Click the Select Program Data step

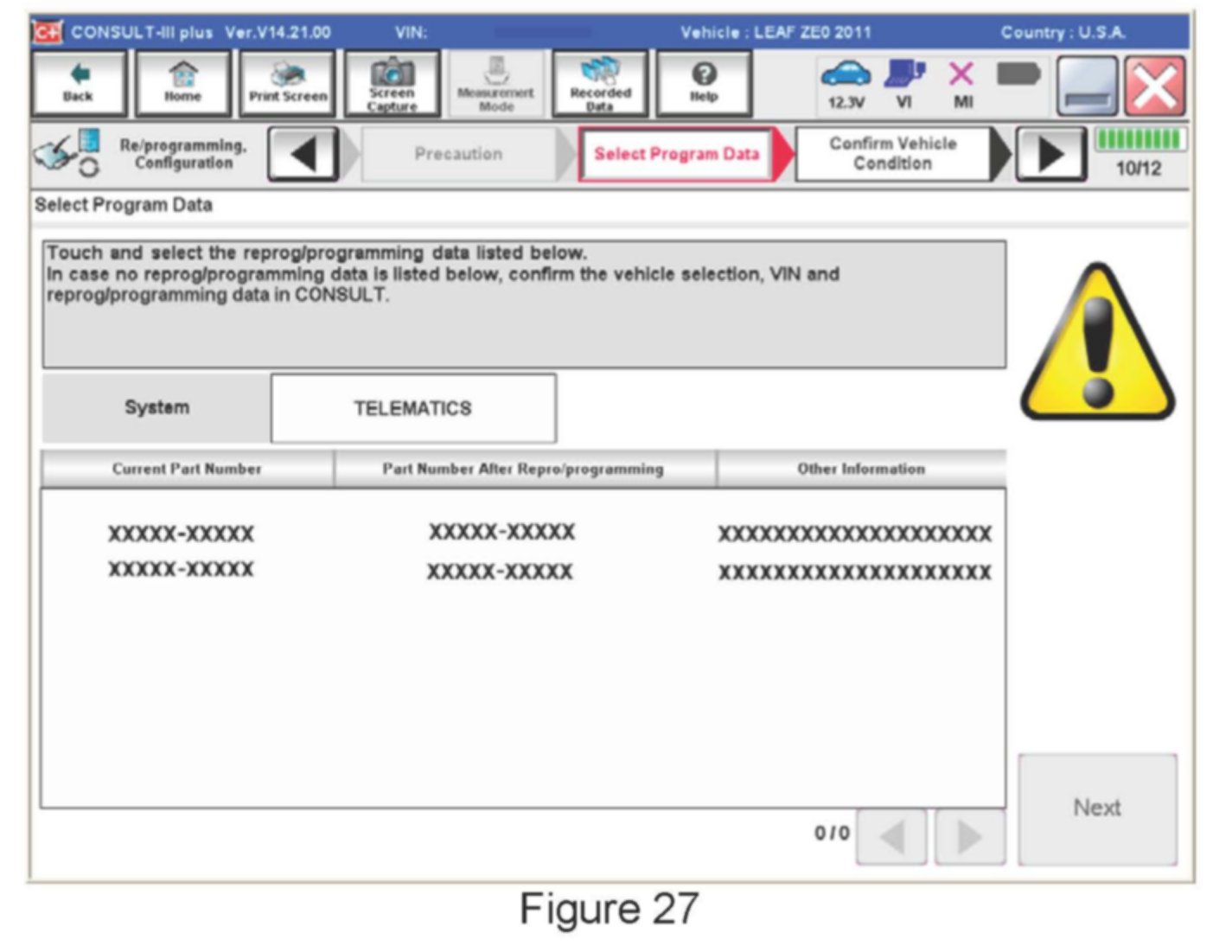pos(676,154)
